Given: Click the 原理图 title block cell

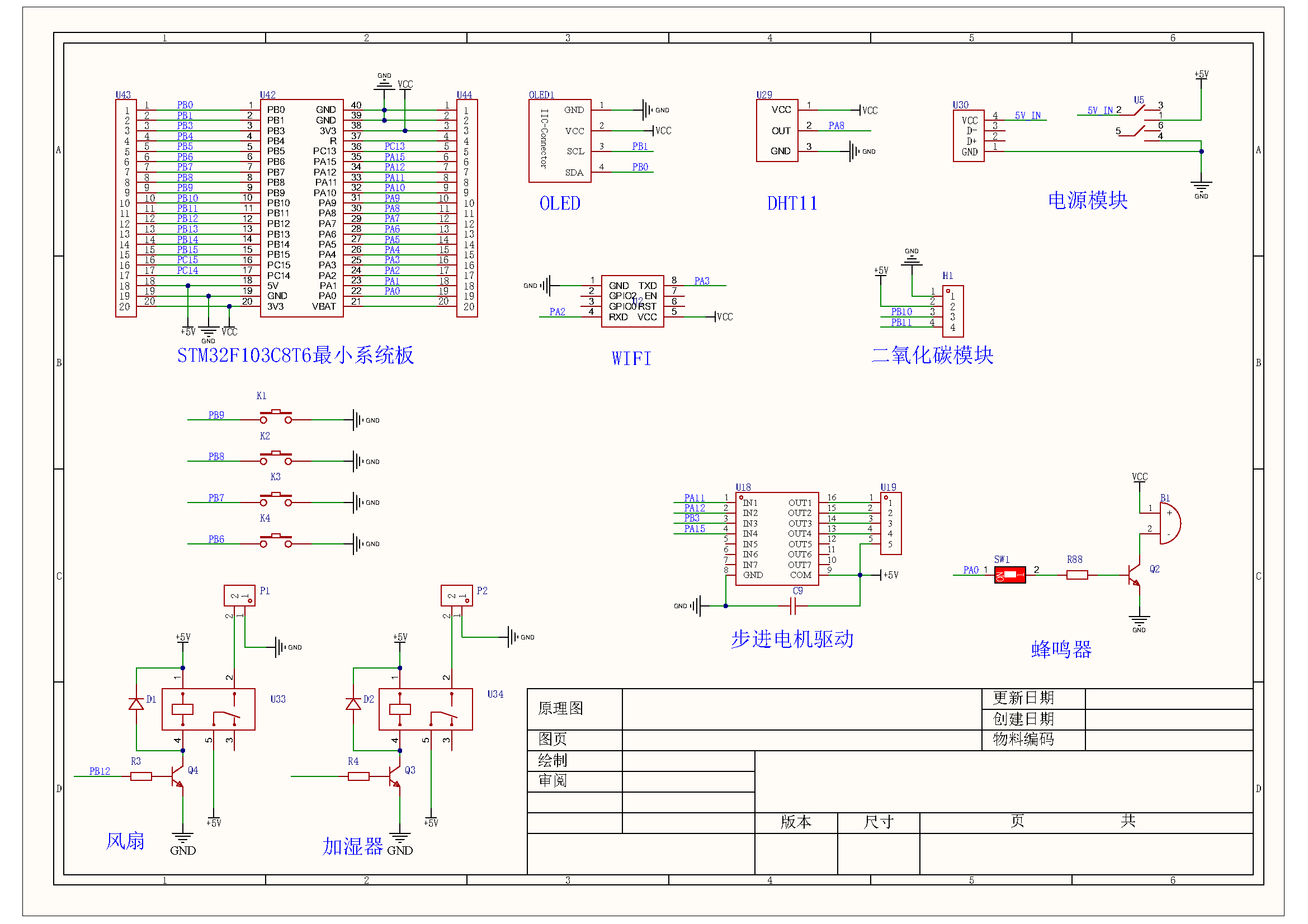Looking at the screenshot, I should tap(575, 709).
